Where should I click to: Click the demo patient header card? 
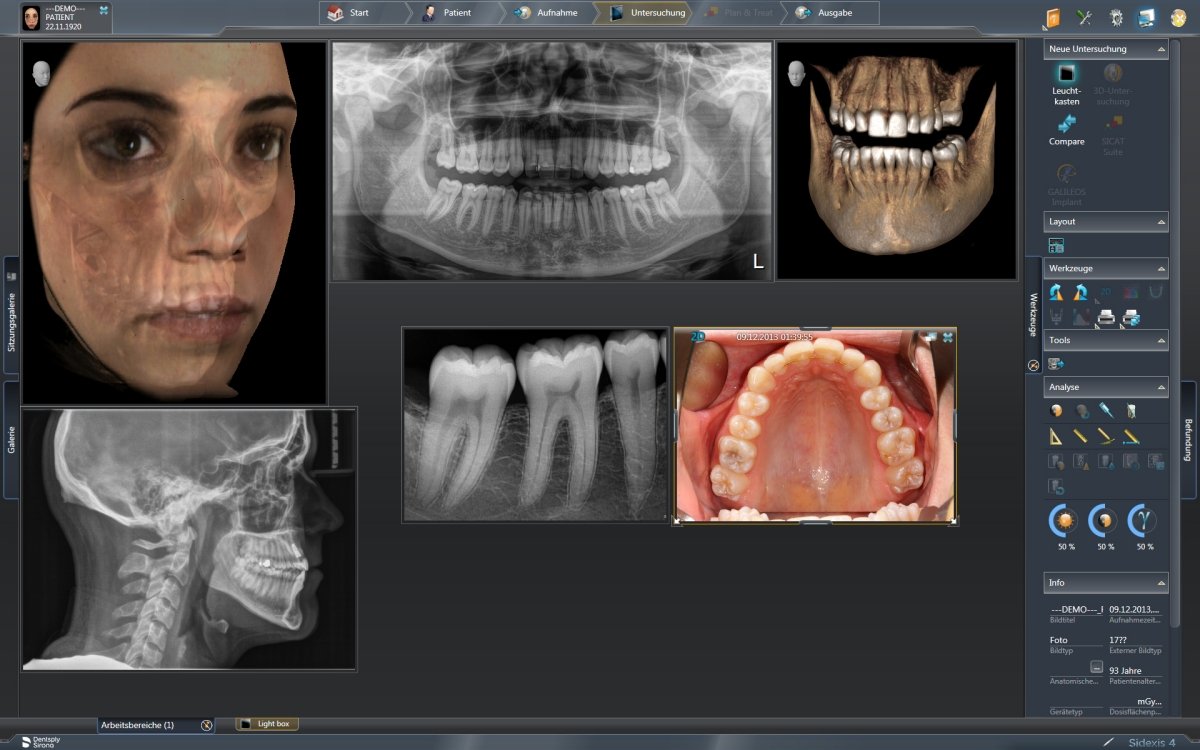point(66,17)
